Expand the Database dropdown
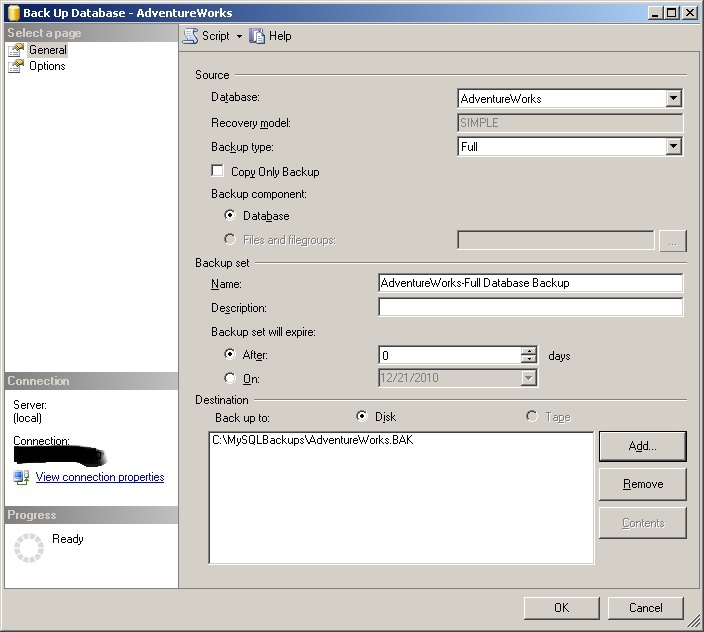The width and height of the screenshot is (704, 632). click(x=673, y=98)
